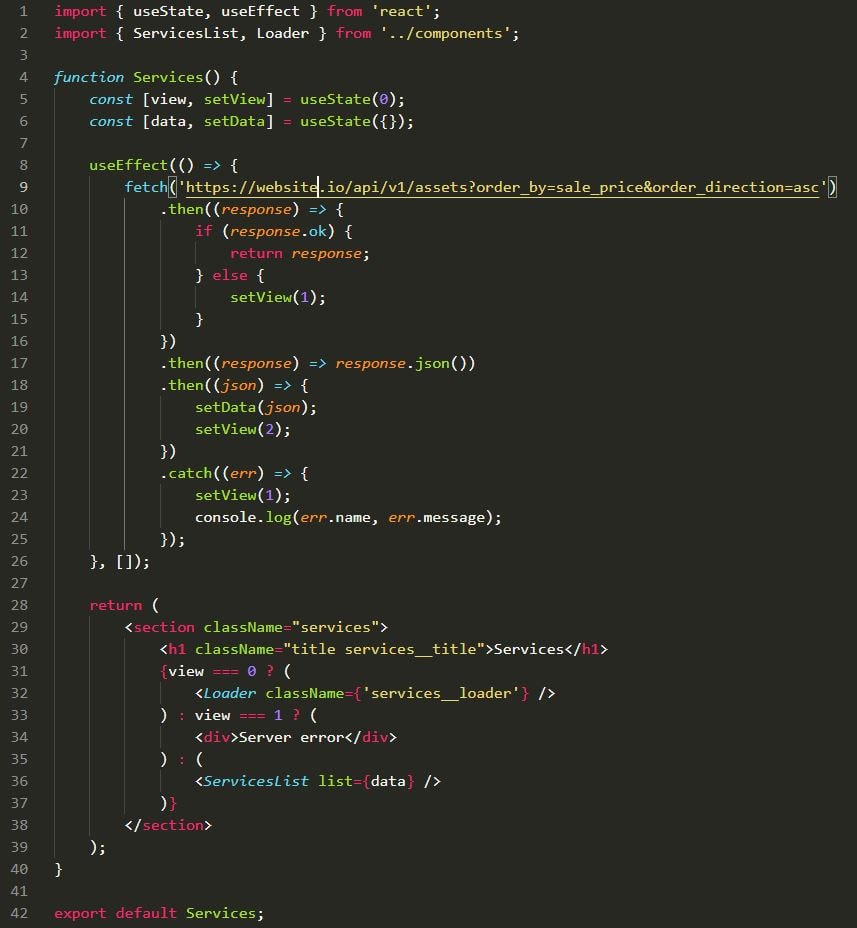Click the empty dependency array '[]' on line 26
The width and height of the screenshot is (857, 928).
[124, 561]
